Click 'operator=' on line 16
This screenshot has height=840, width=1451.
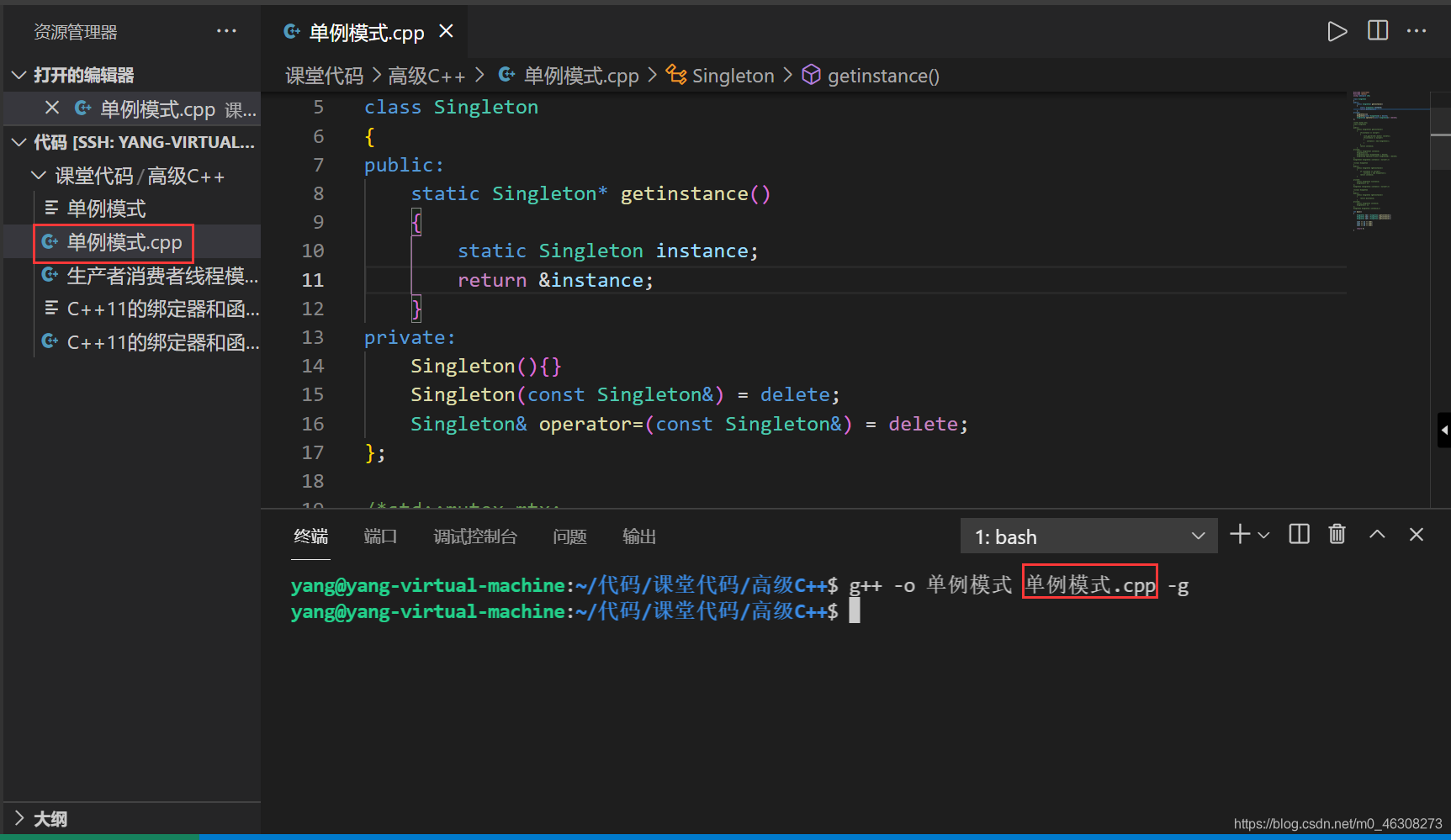[x=590, y=424]
